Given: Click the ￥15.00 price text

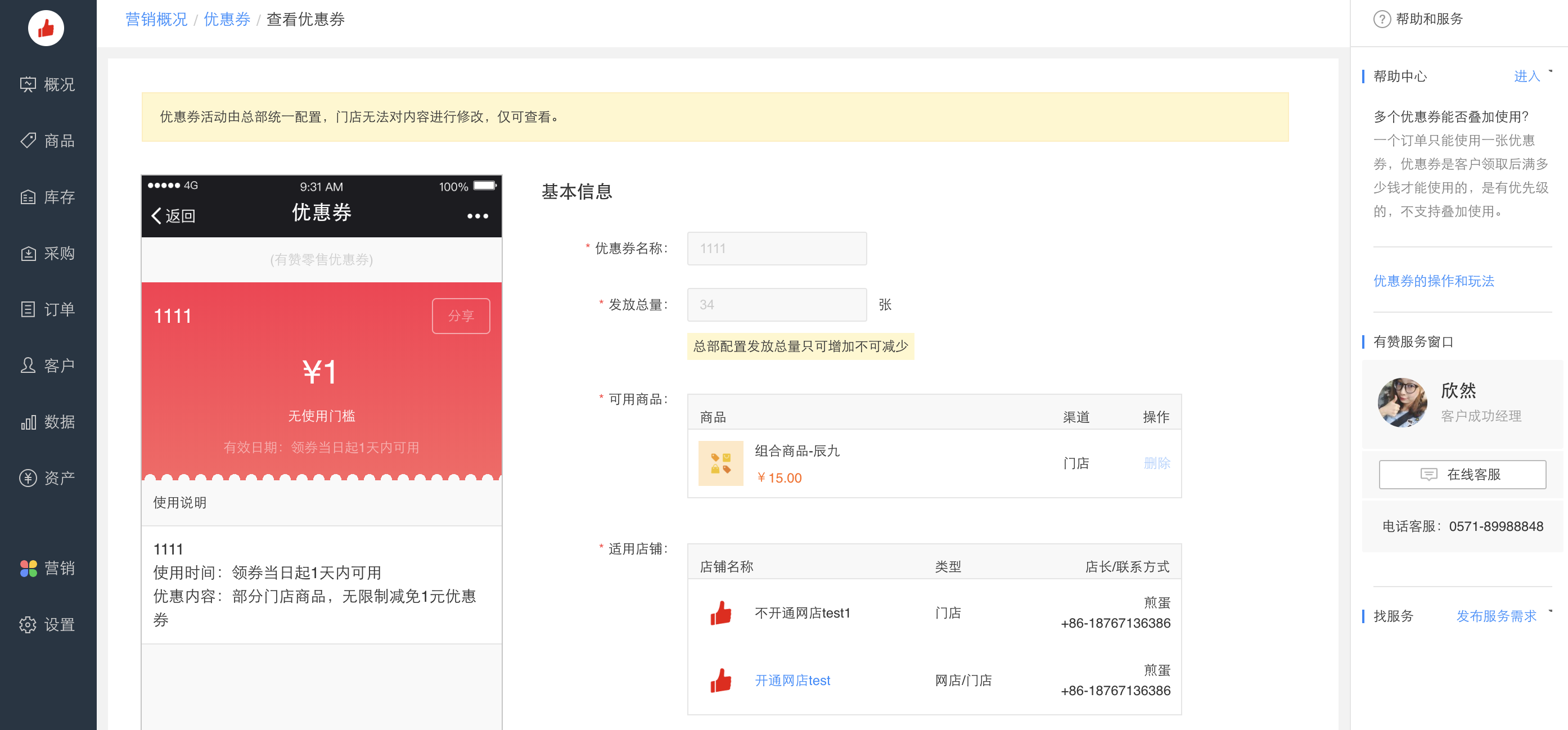Looking at the screenshot, I should pos(778,478).
